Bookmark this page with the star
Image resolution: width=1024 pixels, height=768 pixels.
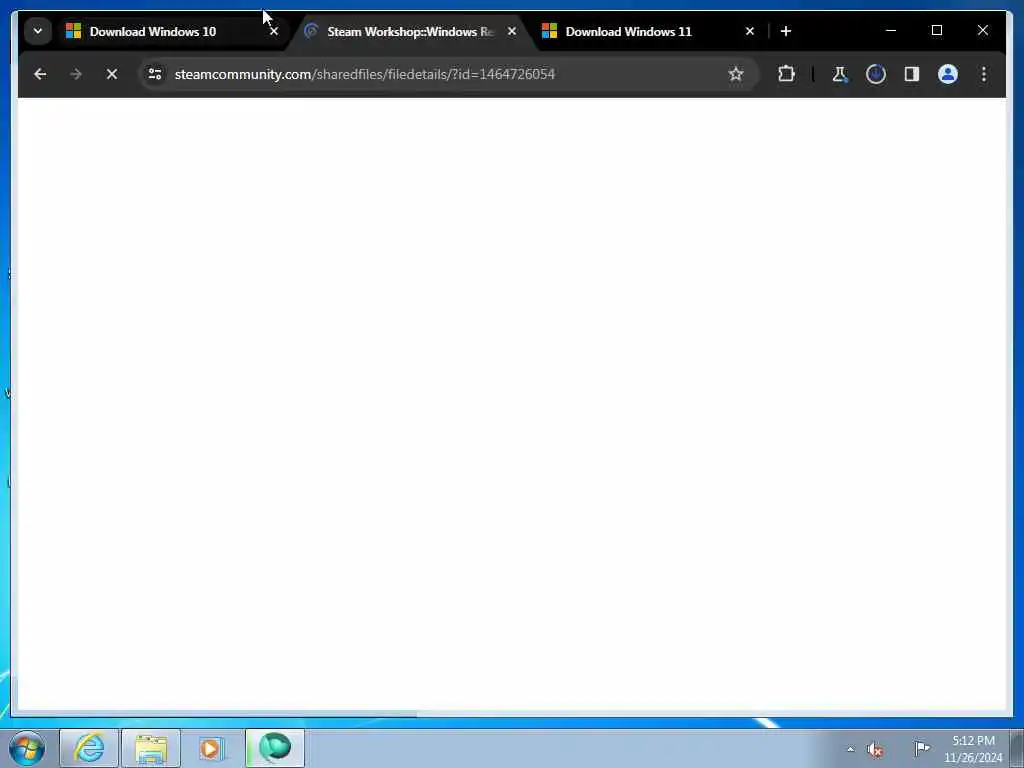click(736, 74)
